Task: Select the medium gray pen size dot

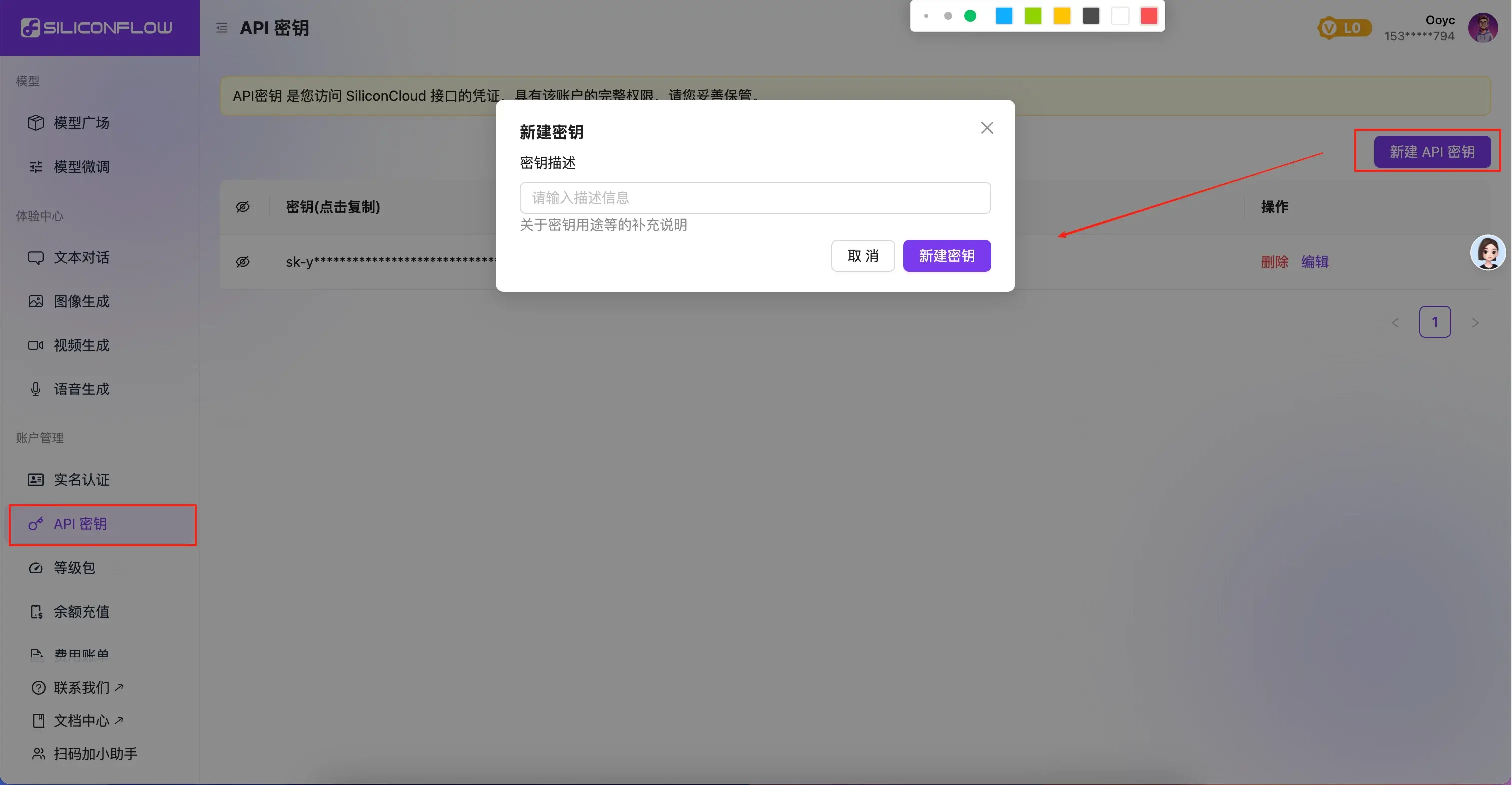Action: pos(948,16)
